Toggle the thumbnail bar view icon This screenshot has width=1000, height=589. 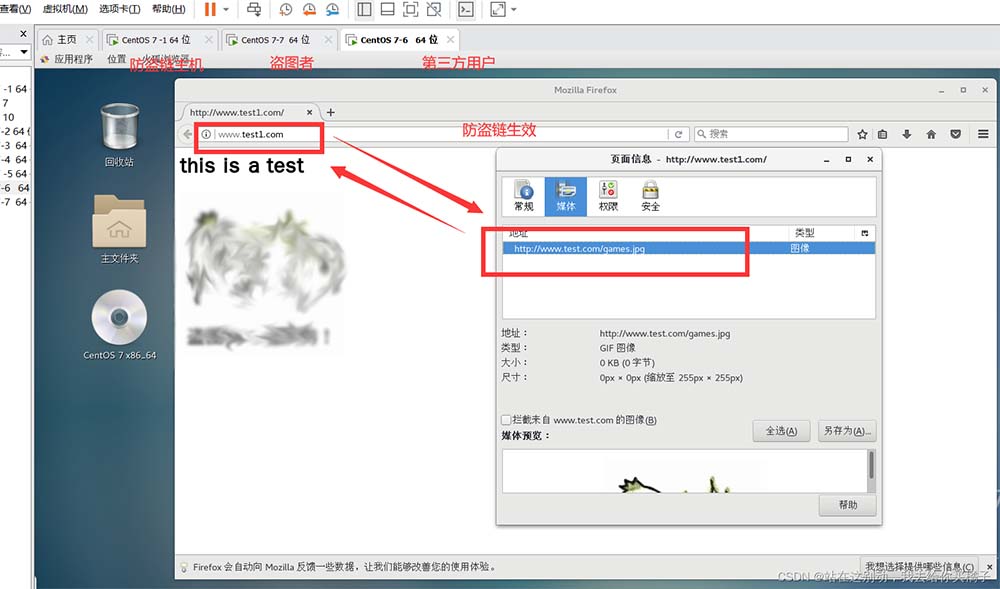pyautogui.click(x=387, y=9)
